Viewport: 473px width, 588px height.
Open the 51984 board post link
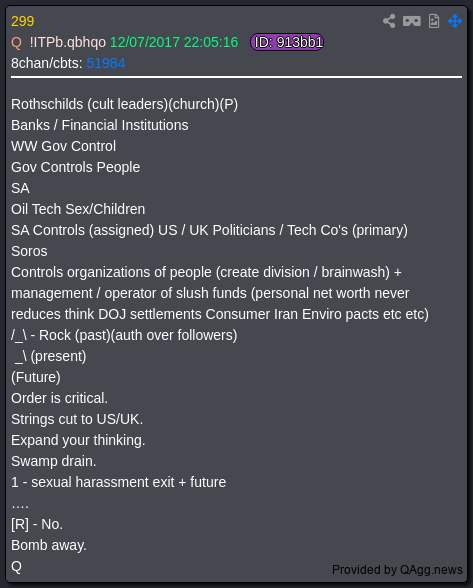pyautogui.click(x=106, y=63)
